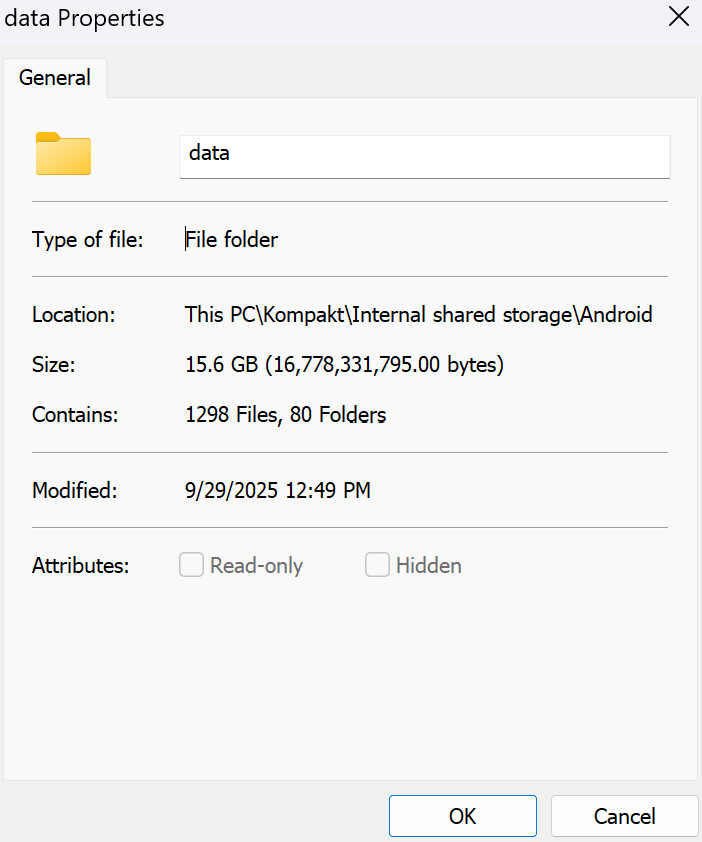Viewport: 702px width, 842px height.
Task: Select the General tab
Action: 55,78
